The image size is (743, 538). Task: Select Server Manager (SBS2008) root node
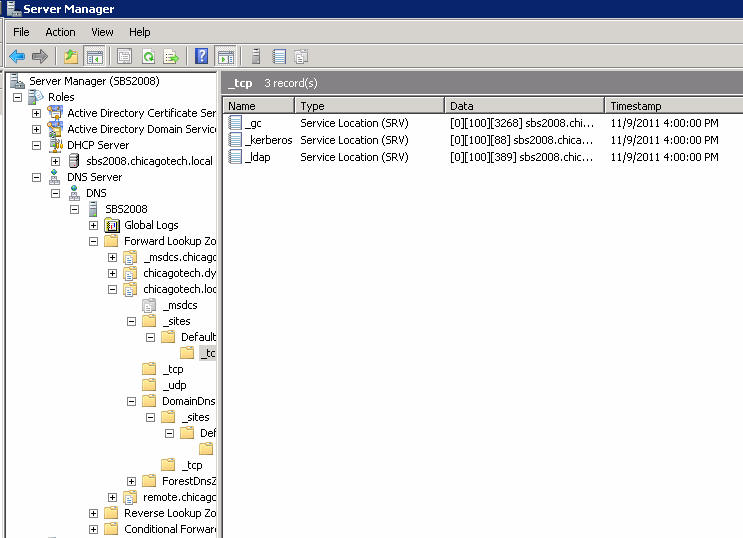(94, 81)
